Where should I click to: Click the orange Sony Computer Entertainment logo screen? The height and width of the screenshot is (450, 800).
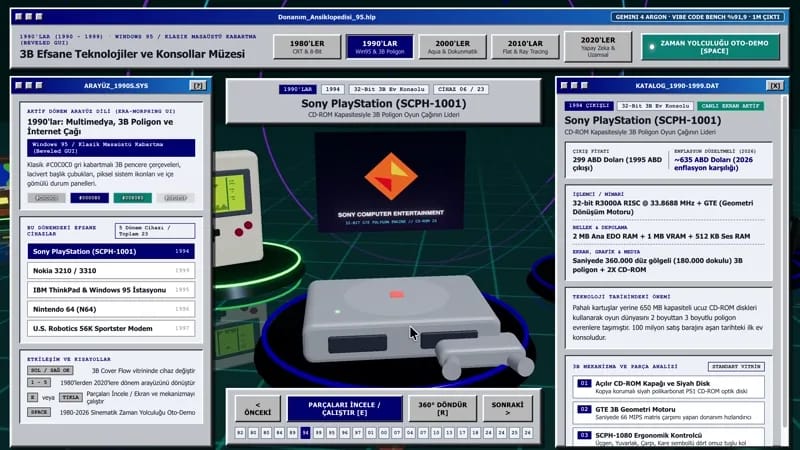pos(390,182)
